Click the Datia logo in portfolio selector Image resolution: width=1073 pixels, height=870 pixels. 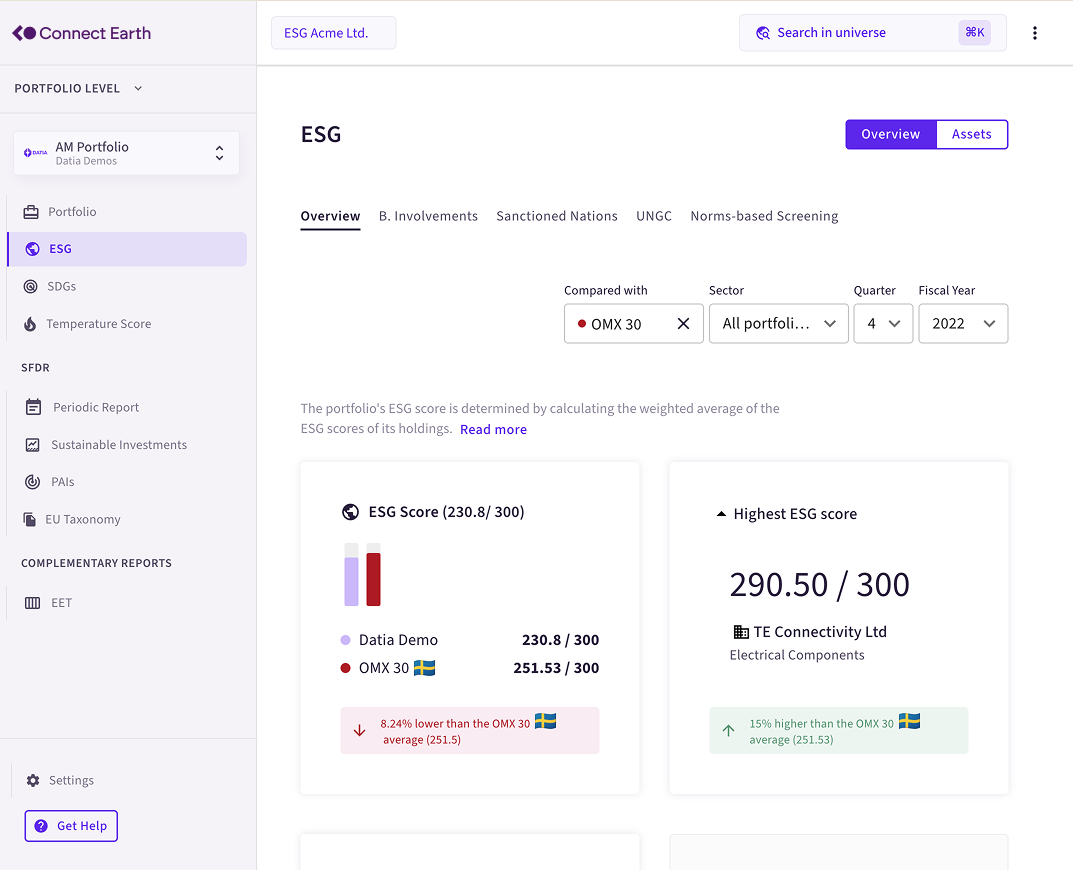click(x=36, y=153)
